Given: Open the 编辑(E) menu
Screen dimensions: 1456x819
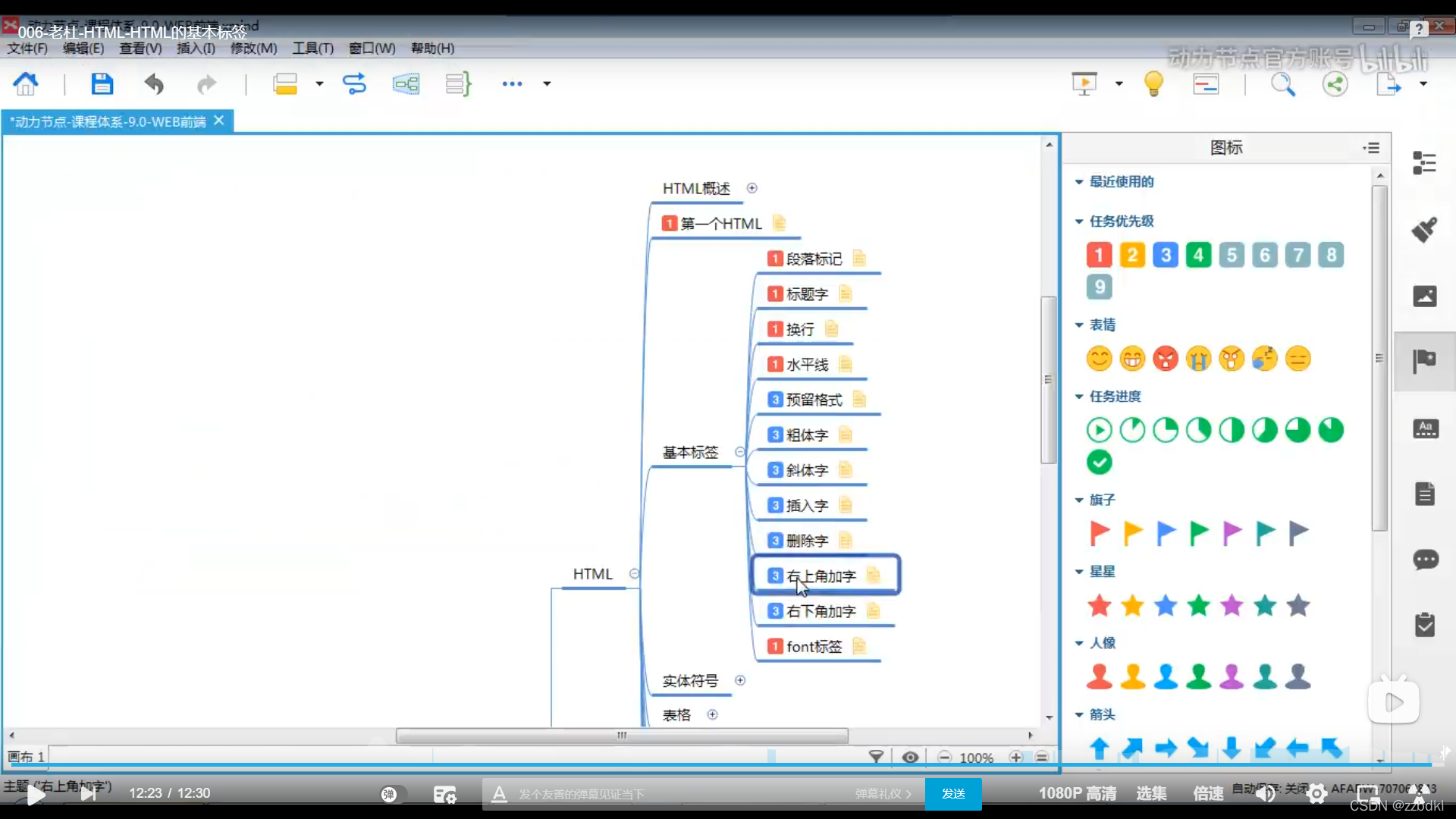Looking at the screenshot, I should [83, 49].
